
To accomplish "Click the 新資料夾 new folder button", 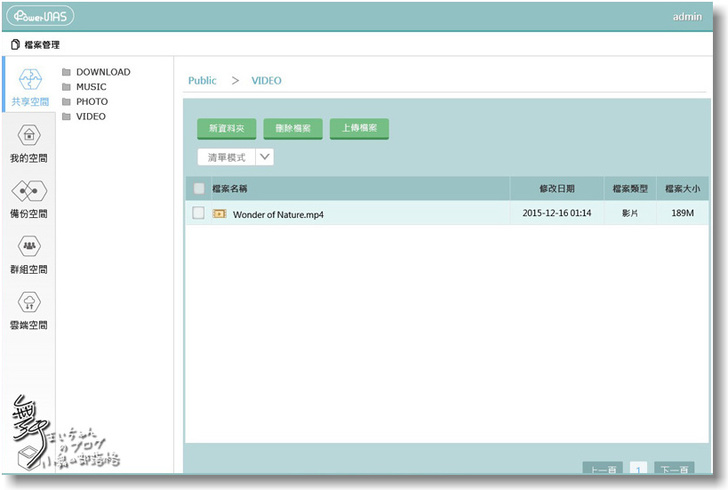I will coord(226,129).
